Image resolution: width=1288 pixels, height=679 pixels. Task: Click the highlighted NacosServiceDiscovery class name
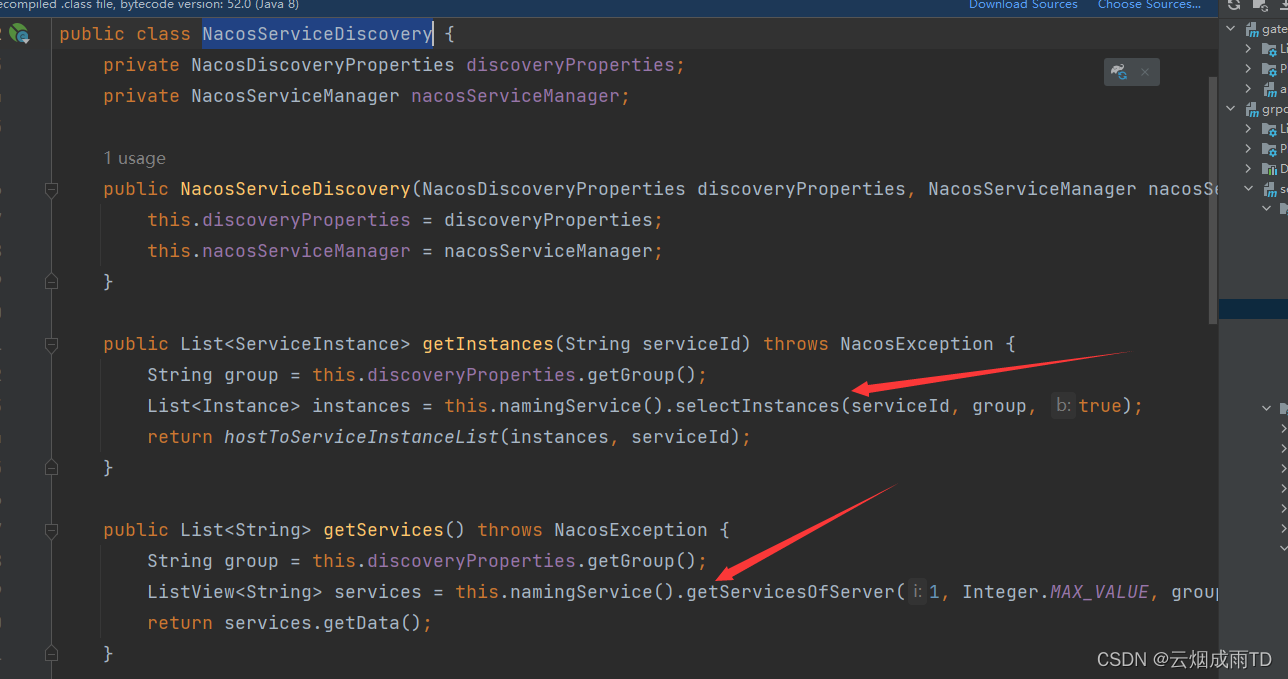317,34
